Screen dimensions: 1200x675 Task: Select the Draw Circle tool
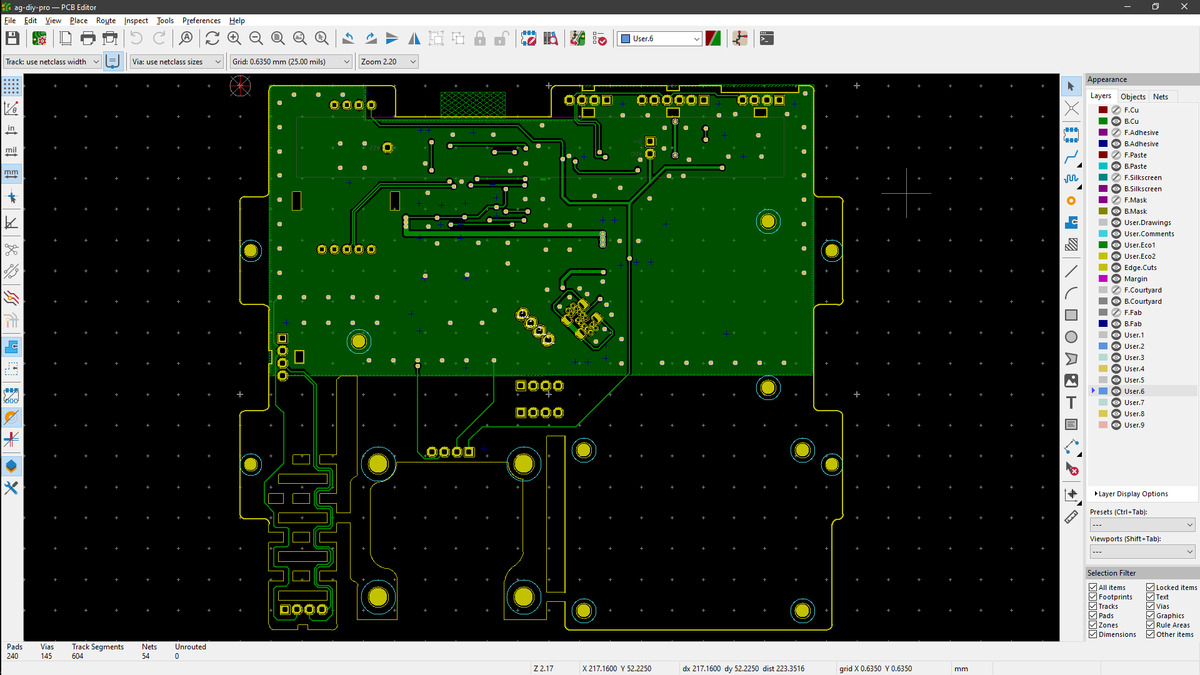1071,337
